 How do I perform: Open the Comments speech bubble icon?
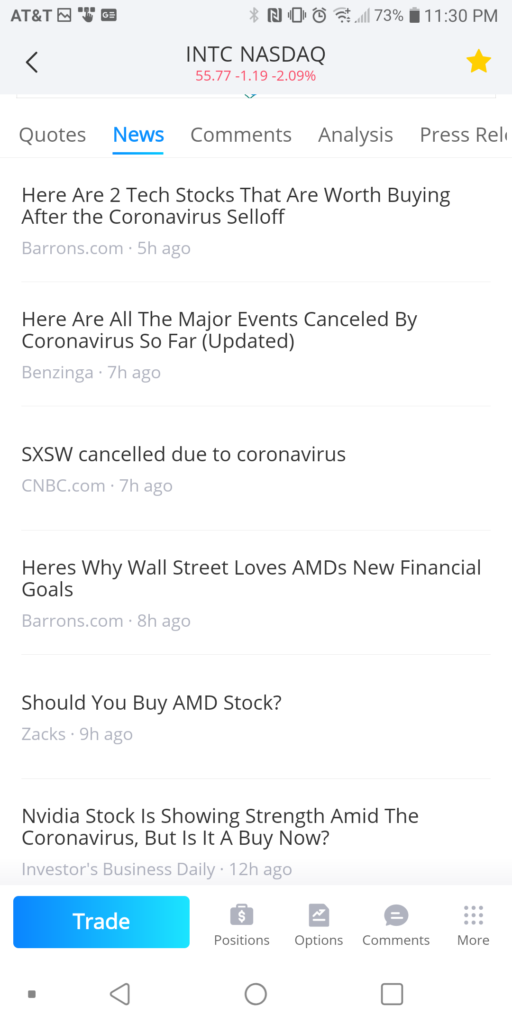click(x=396, y=916)
